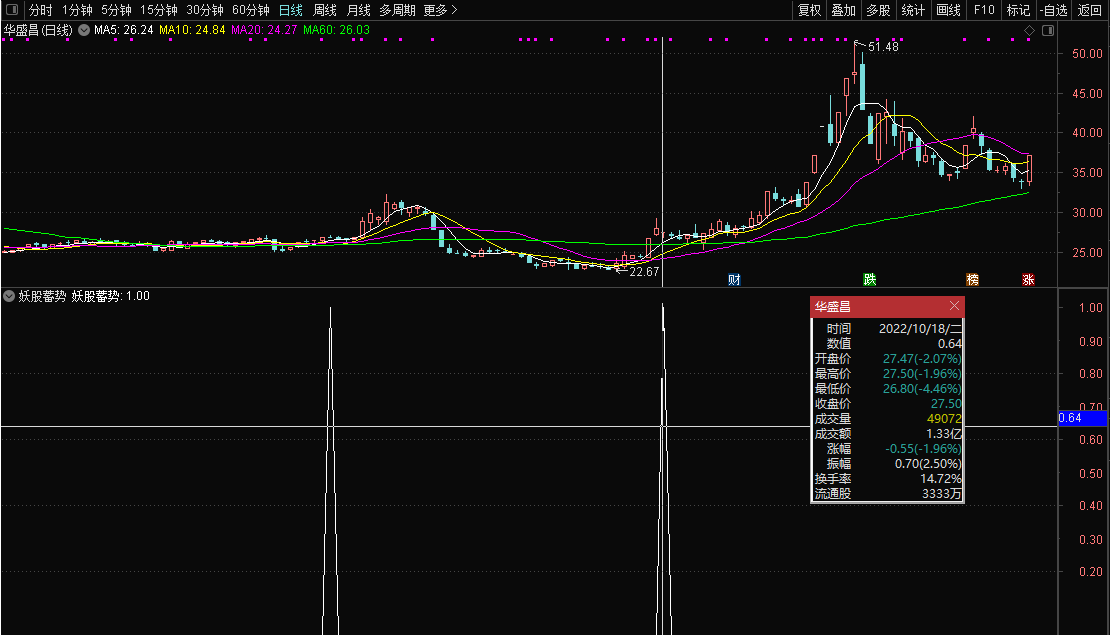Click the 标记 marker icon
The image size is (1110, 635).
tap(1020, 10)
